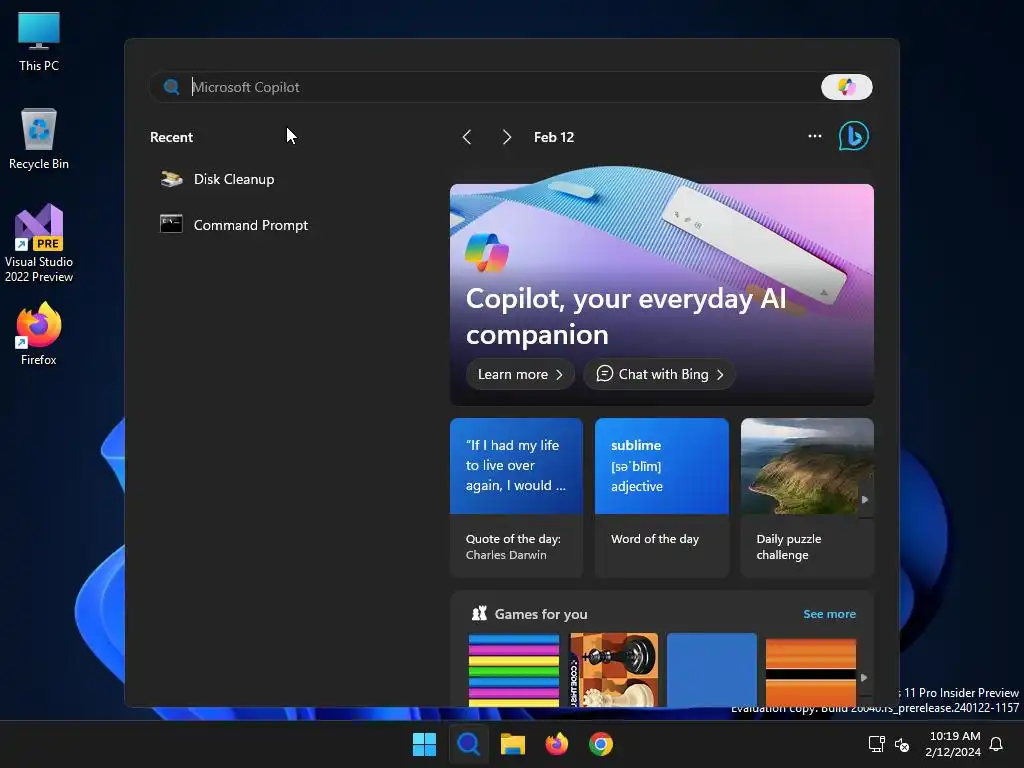Open File Explorer from the taskbar
This screenshot has width=1024, height=768.
pos(513,744)
